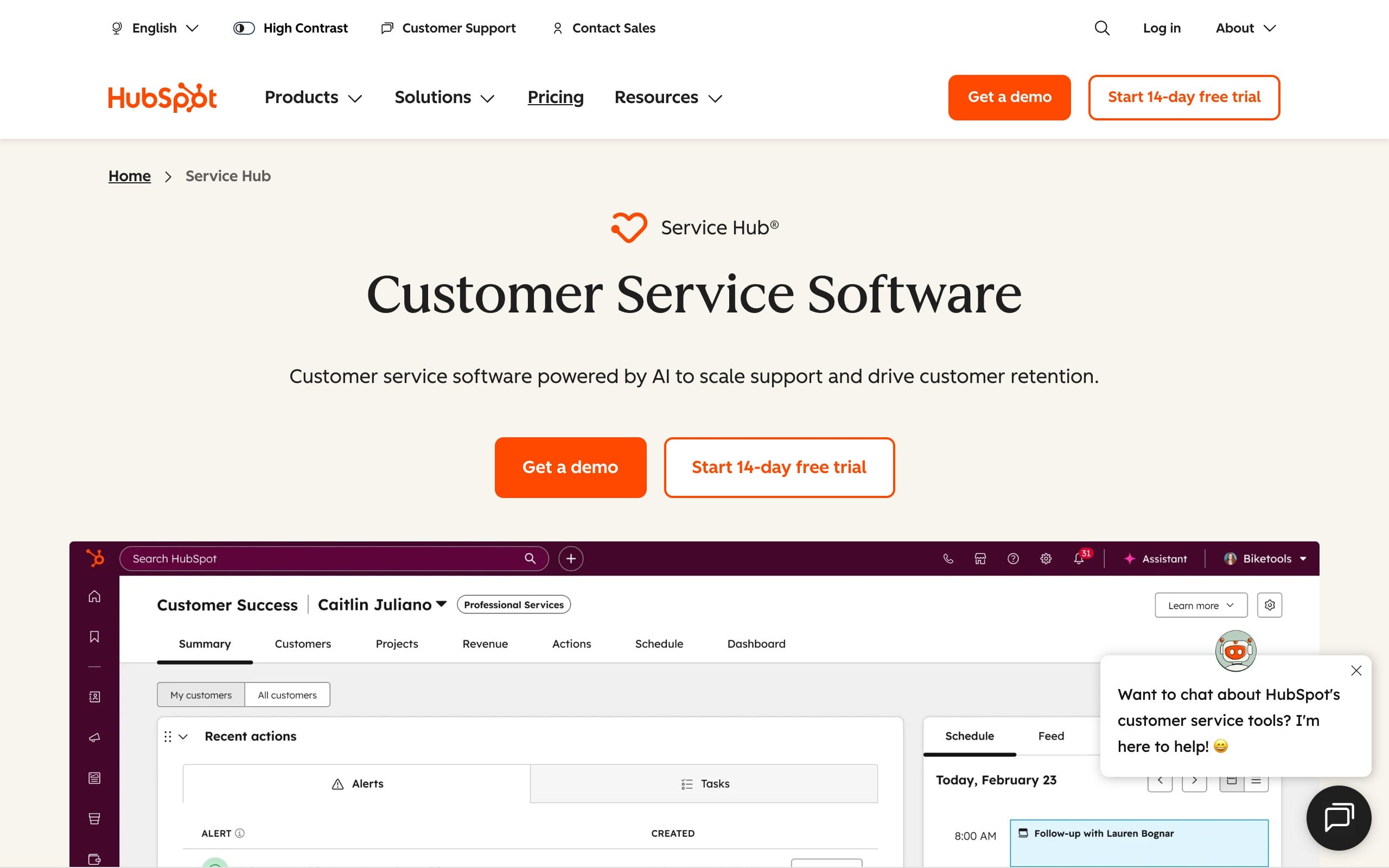
Task: Expand the Products menu
Action: (x=314, y=98)
